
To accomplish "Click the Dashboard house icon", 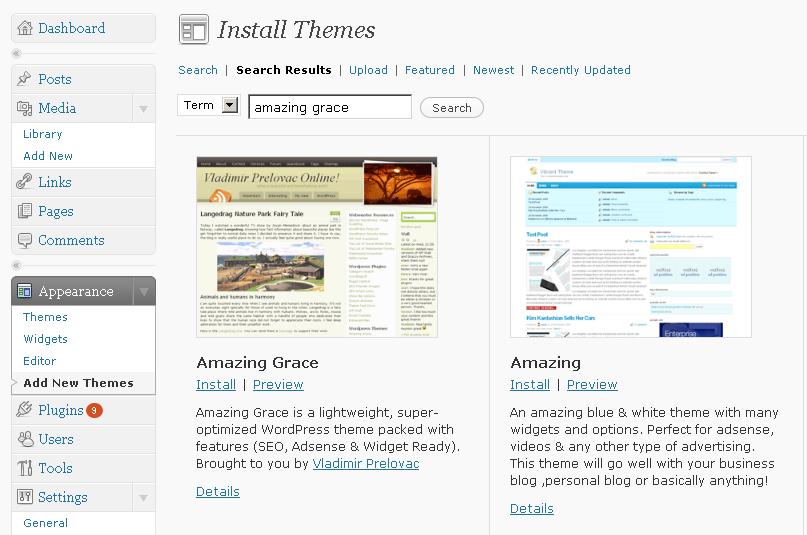I will pos(25,28).
